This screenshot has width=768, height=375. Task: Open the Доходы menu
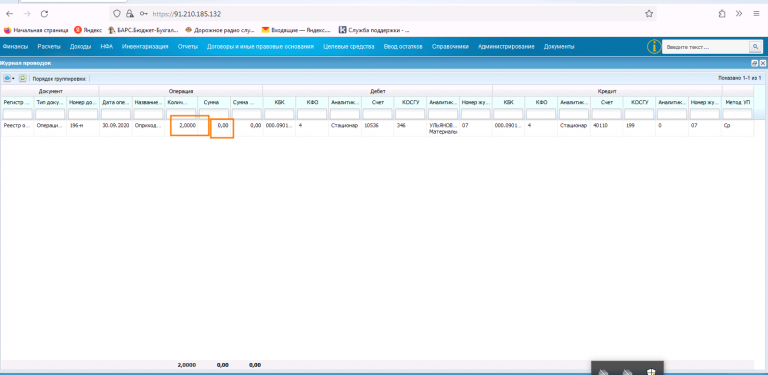[80, 47]
